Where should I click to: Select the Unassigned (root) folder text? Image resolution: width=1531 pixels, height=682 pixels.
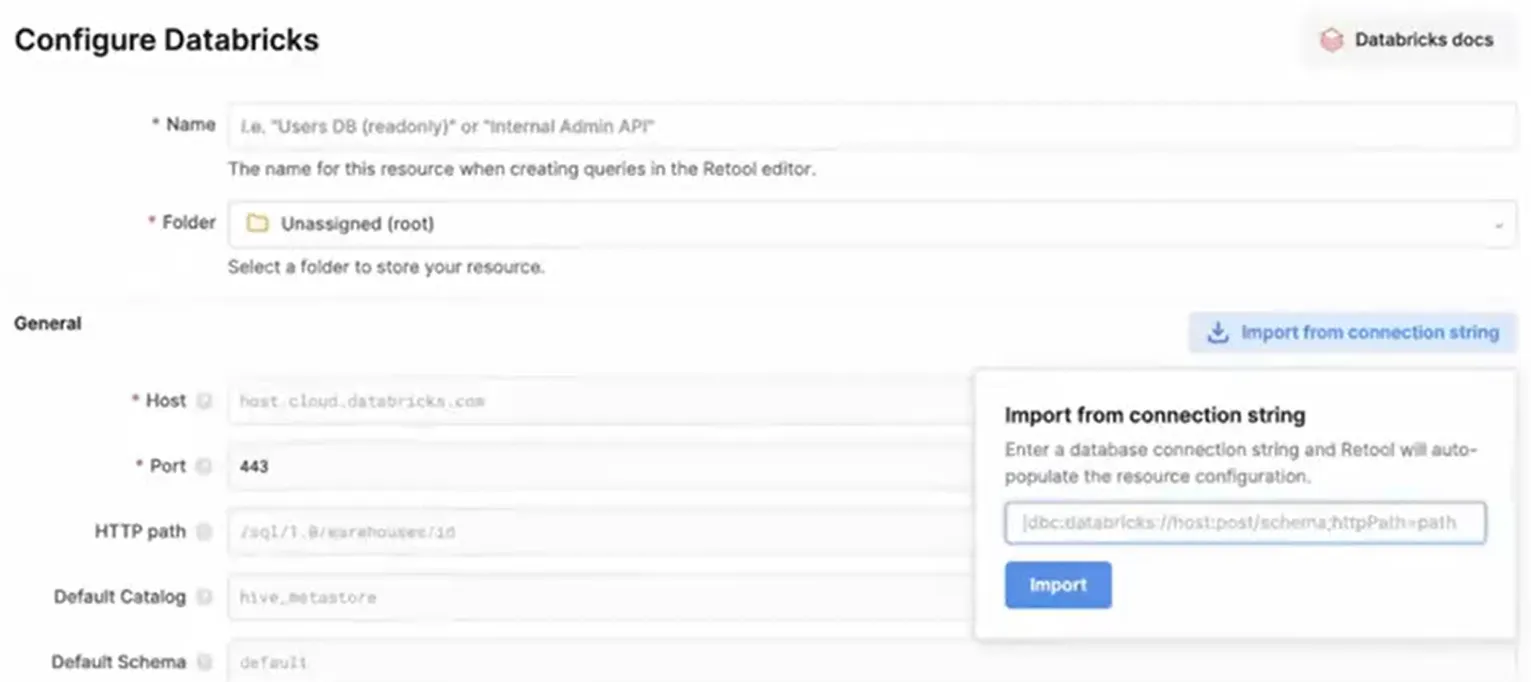pos(357,224)
